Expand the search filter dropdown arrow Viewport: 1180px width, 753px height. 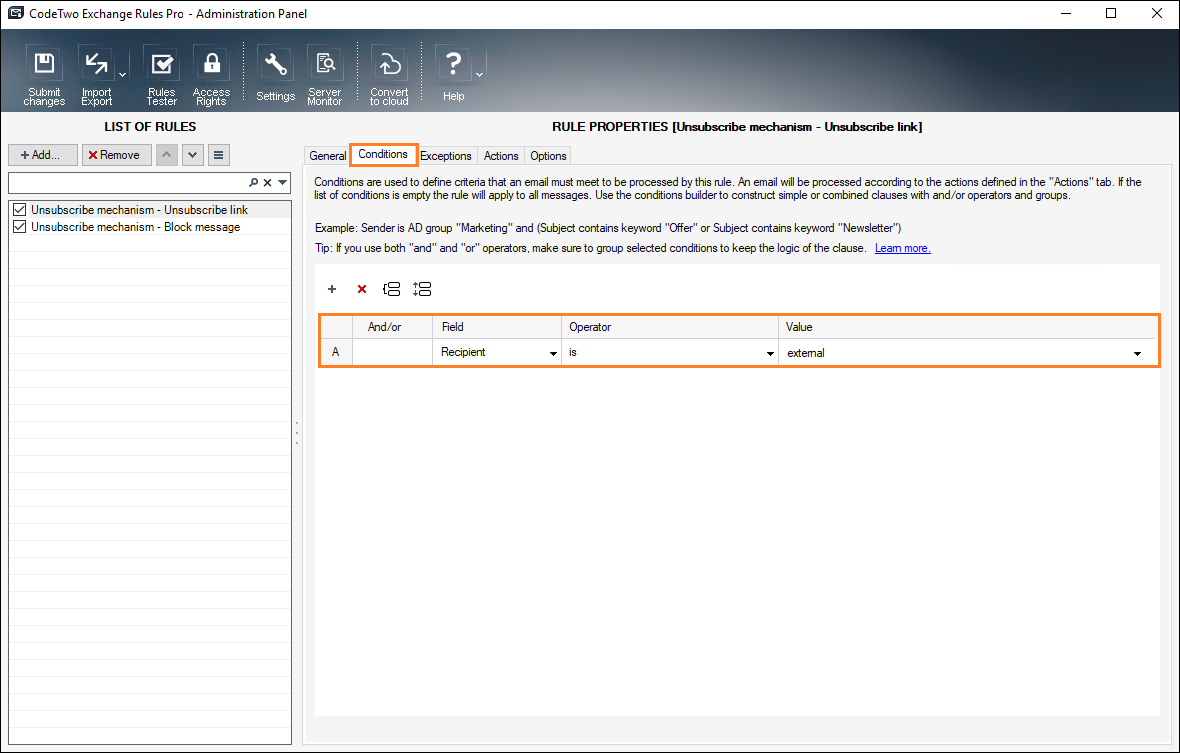[282, 183]
